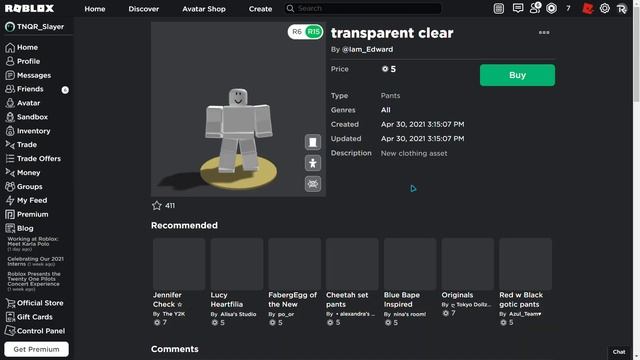Click 'Red w Black gotic pants' title

point(521,300)
